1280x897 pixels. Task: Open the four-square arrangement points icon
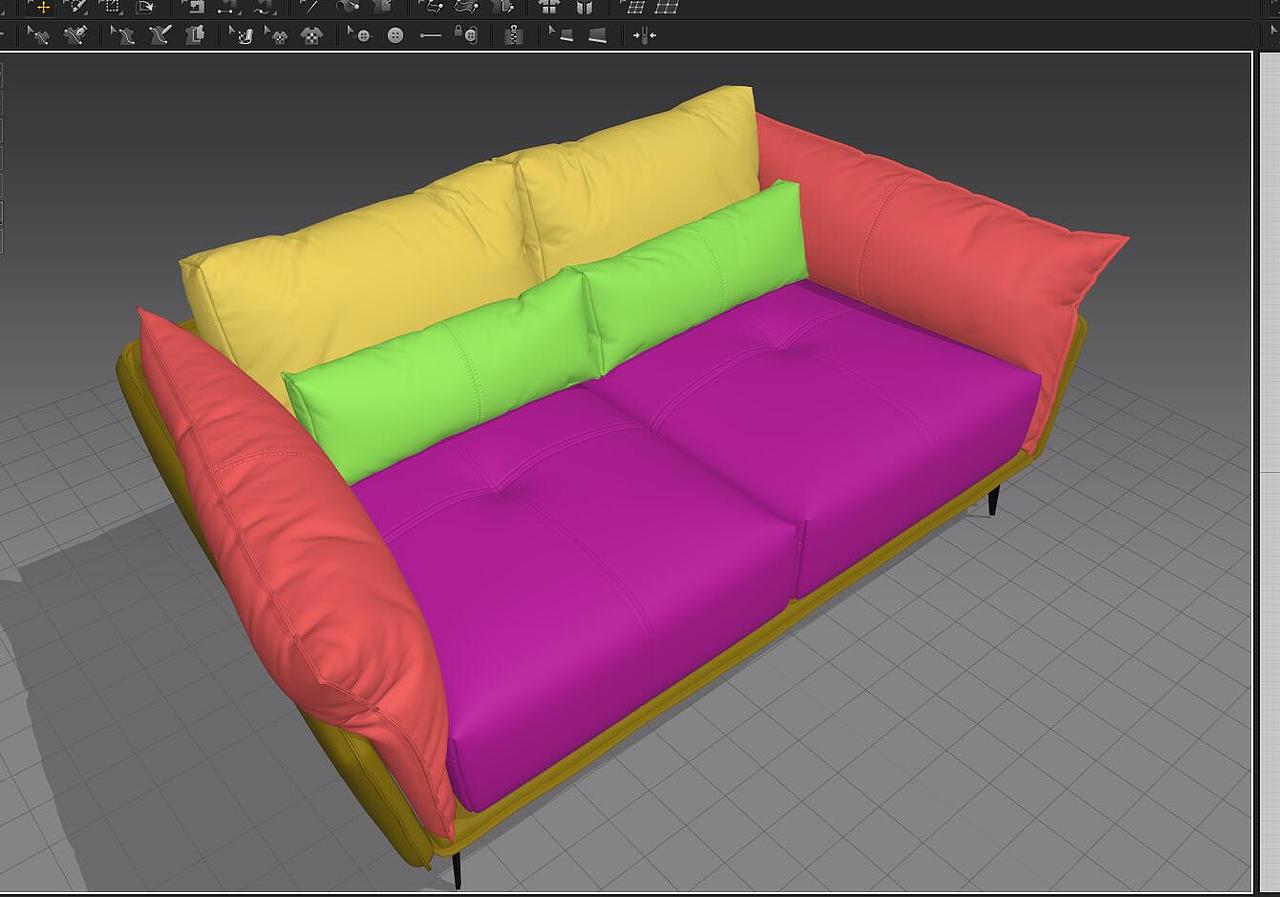[547, 7]
